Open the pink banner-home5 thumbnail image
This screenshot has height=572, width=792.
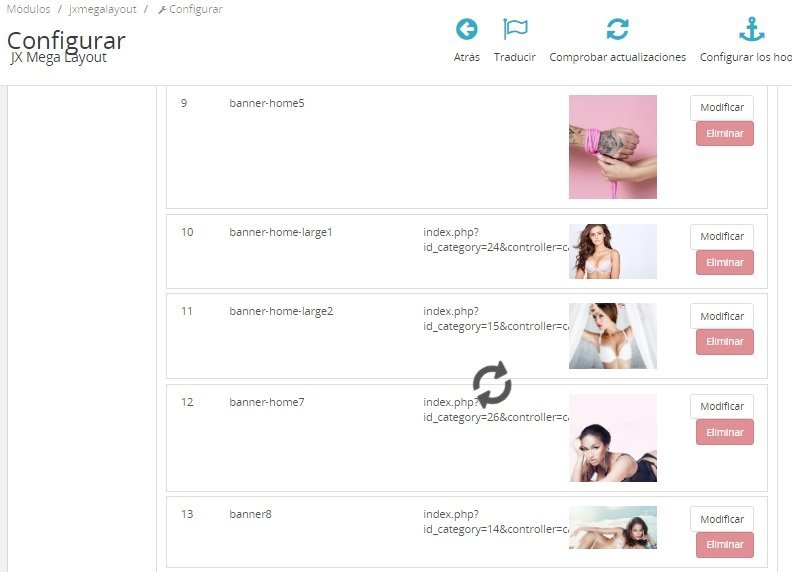(x=613, y=147)
